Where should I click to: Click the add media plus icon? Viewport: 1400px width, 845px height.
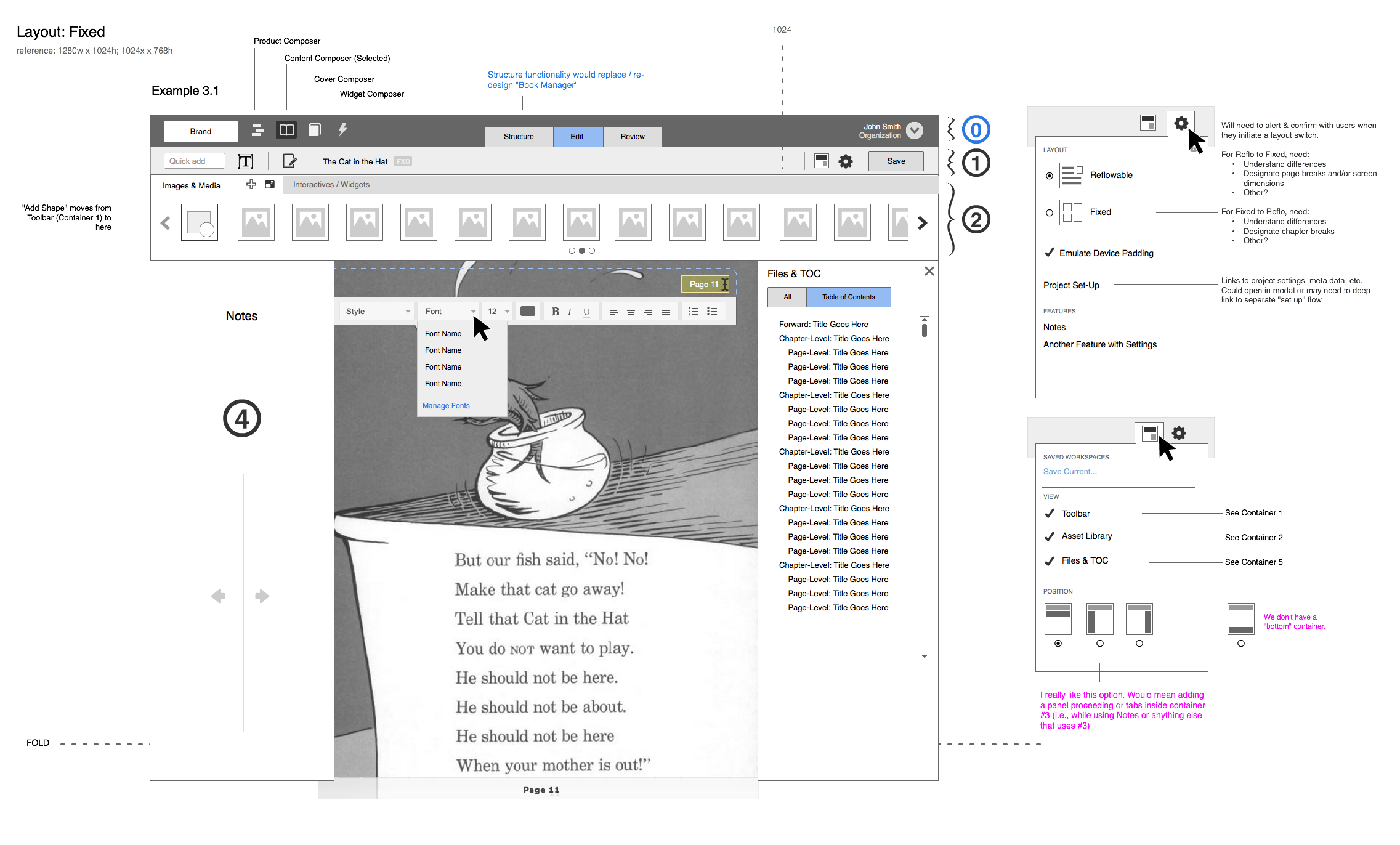point(251,184)
